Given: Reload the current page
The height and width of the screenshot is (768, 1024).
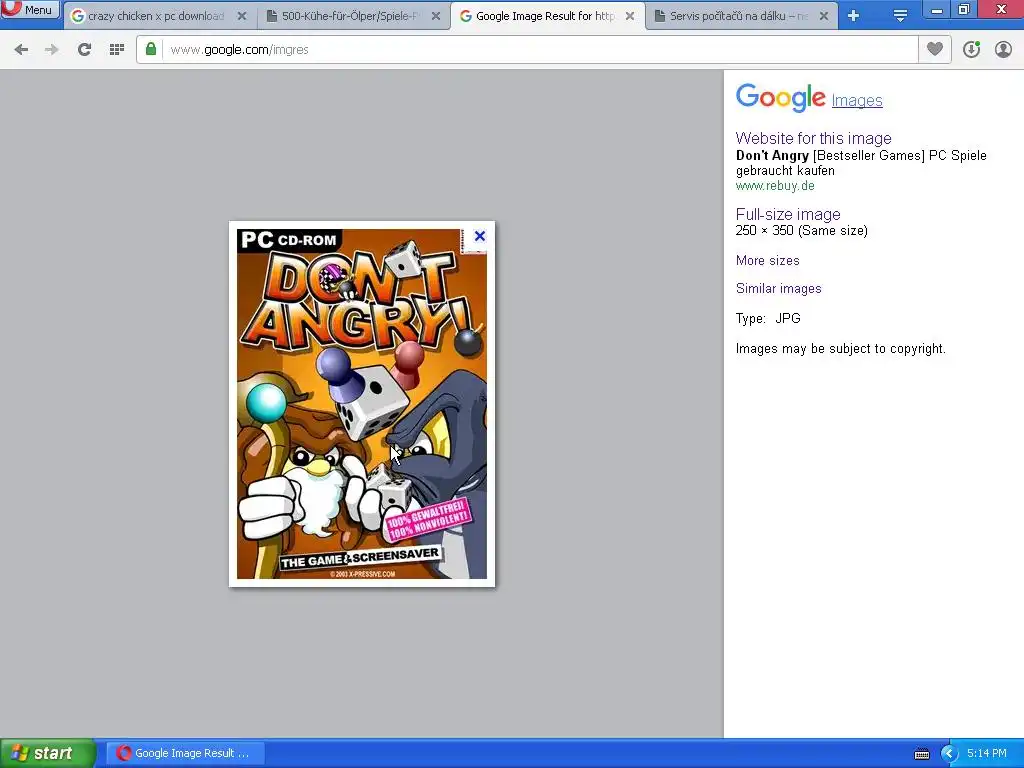Looking at the screenshot, I should point(84,50).
